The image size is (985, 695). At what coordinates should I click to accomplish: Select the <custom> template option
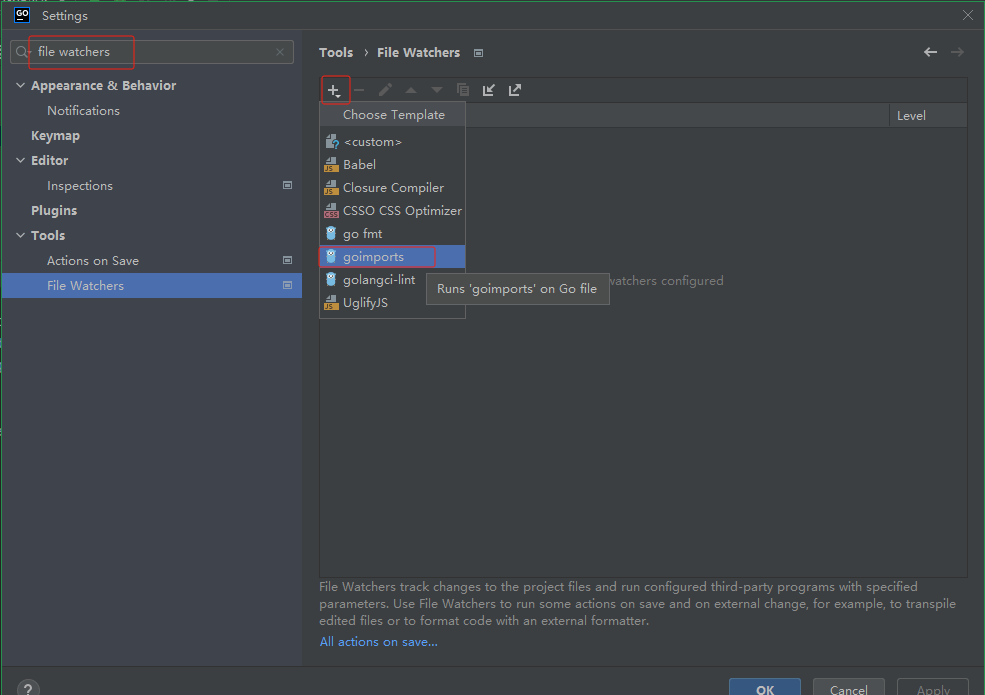[372, 142]
